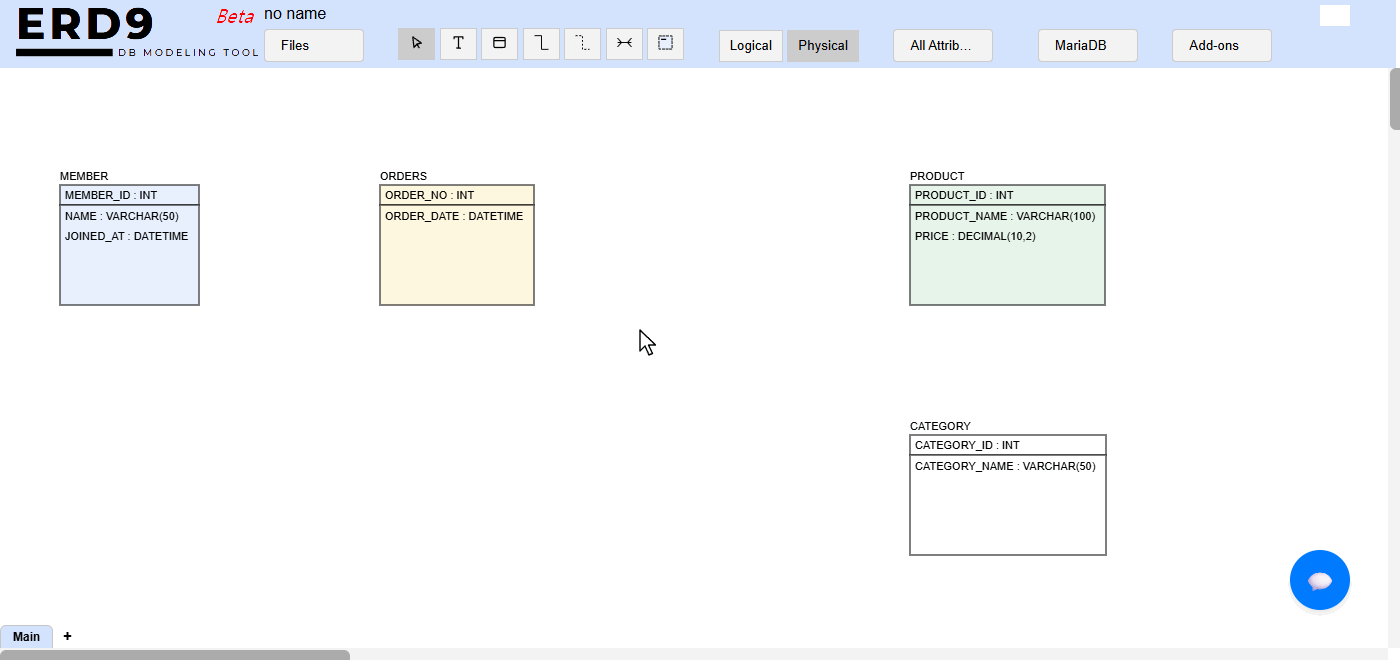
Task: Switch to Physical view mode
Action: coord(823,46)
